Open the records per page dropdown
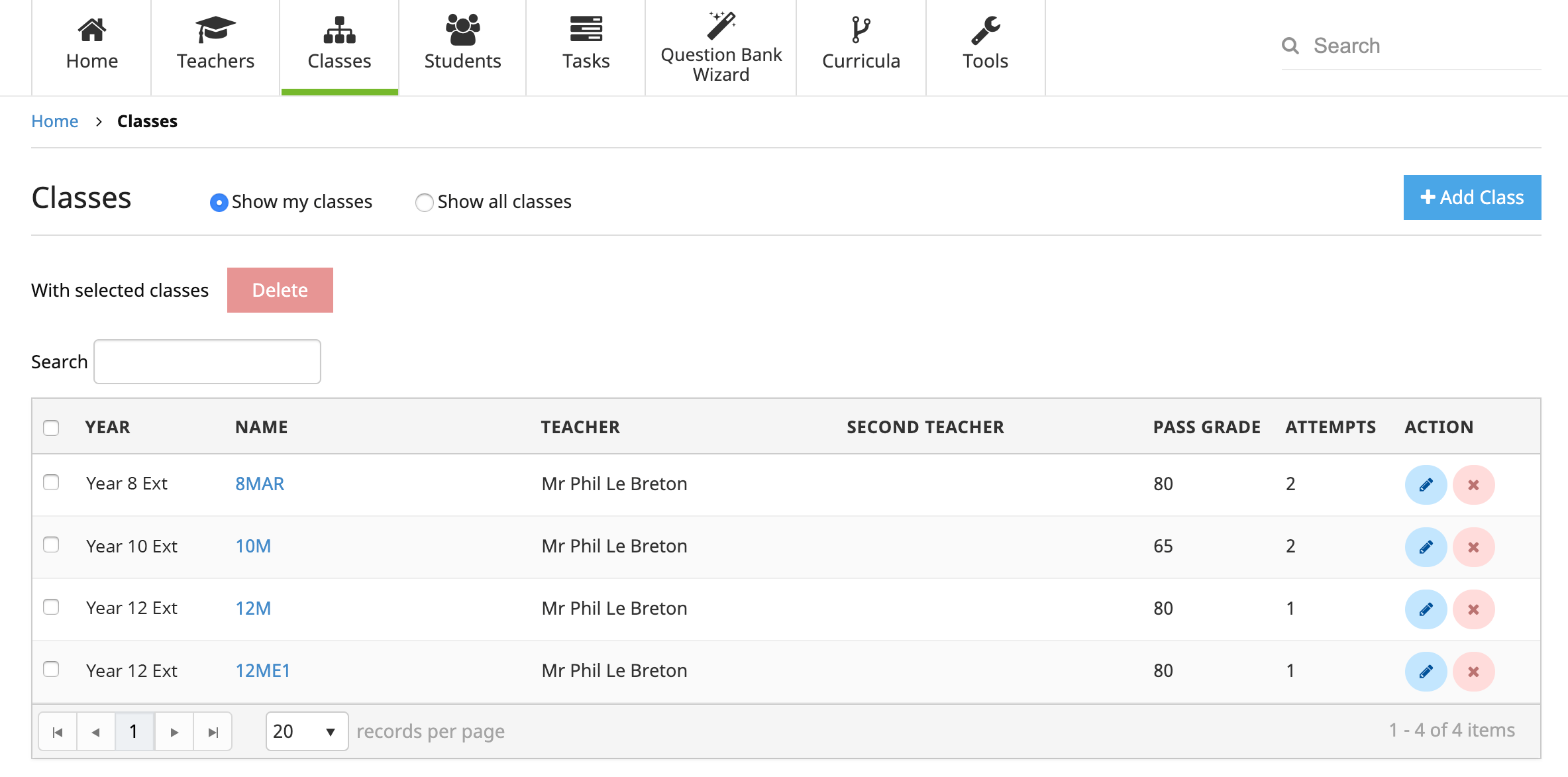This screenshot has width=1568, height=777. 307,731
